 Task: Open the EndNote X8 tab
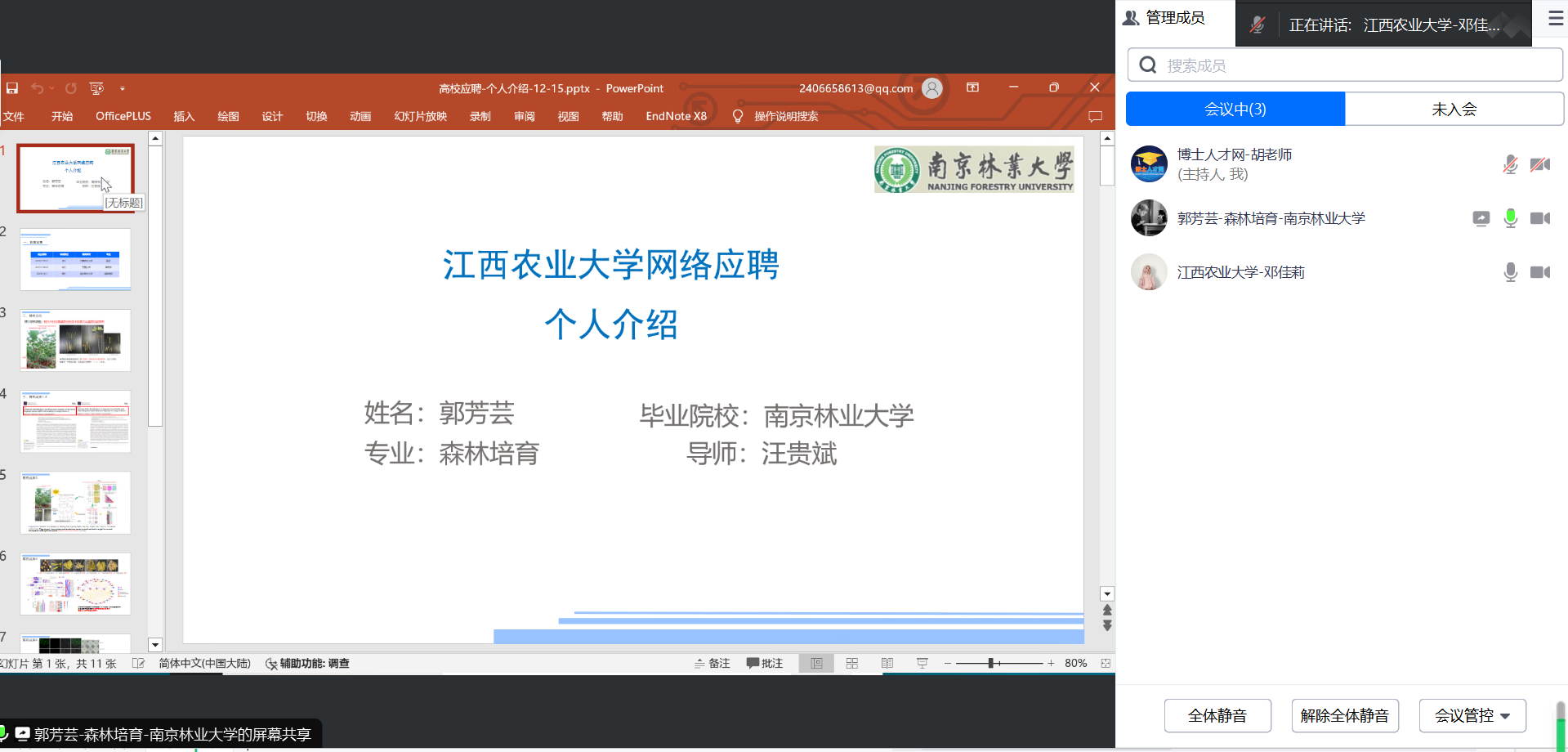coord(676,116)
